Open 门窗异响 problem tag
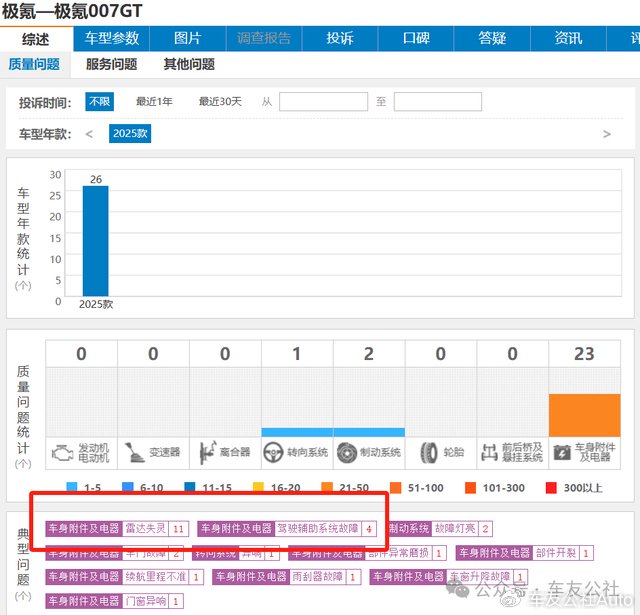640x615 pixels. (115, 601)
